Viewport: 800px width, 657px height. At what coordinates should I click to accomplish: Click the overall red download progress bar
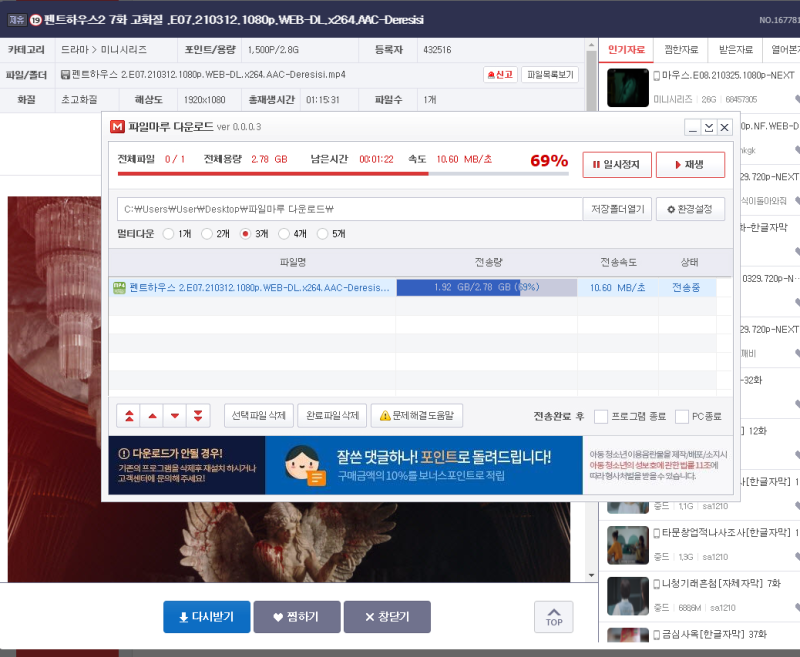point(343,174)
